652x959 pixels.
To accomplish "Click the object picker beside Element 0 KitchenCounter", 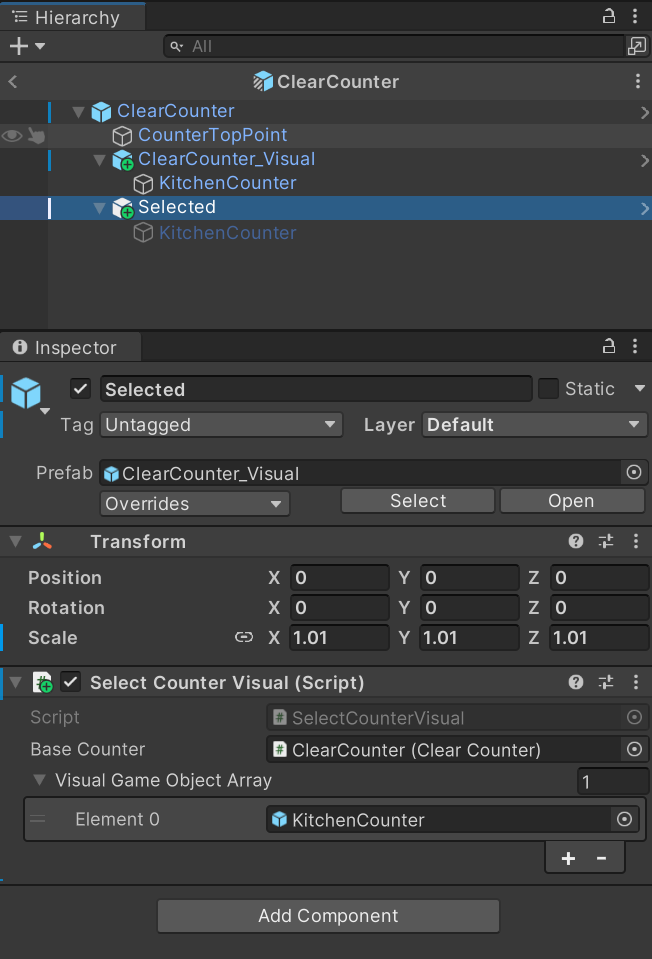I will [624, 819].
